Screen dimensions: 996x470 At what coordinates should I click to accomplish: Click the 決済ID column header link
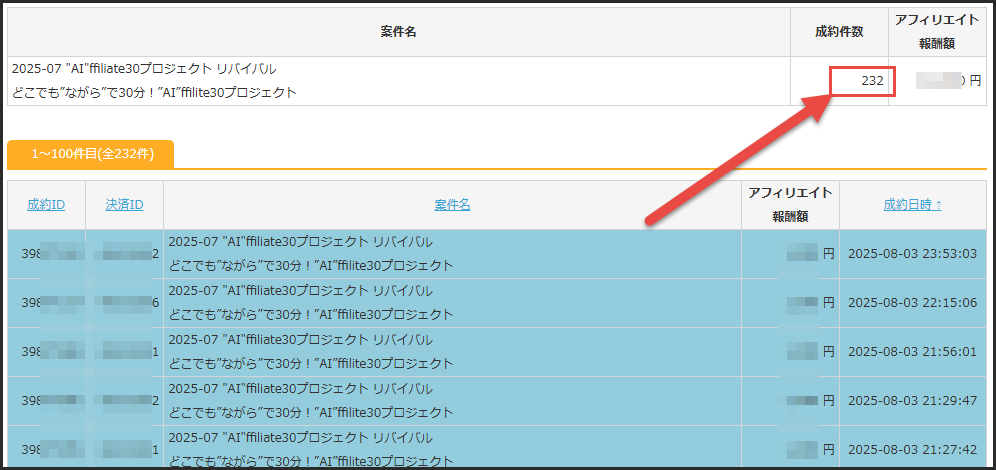click(124, 205)
